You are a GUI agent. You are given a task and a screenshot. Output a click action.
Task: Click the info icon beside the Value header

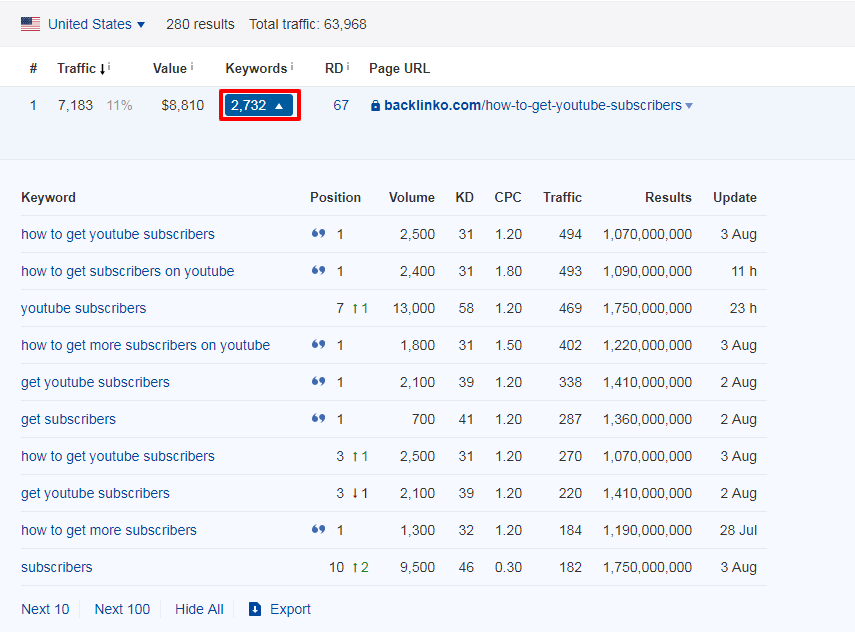click(x=192, y=67)
